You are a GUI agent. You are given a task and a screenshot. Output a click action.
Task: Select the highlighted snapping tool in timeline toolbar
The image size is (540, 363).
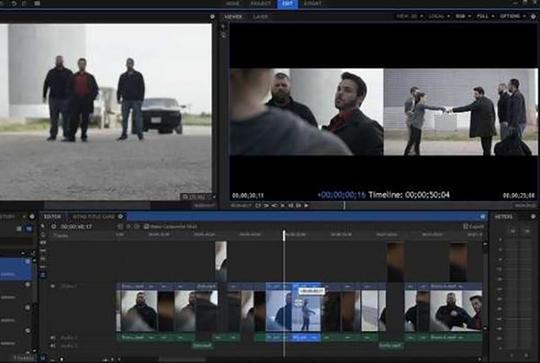tap(43, 275)
